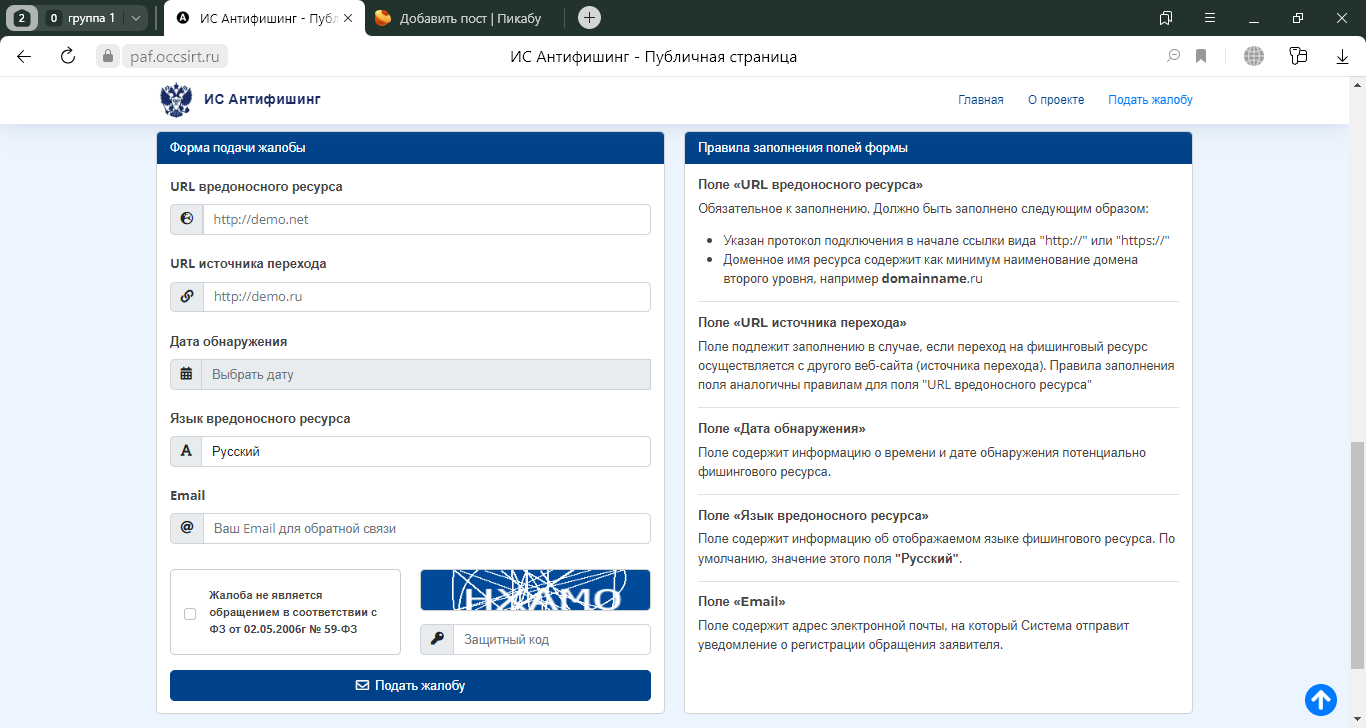Click the scroll-to-top arrow button
Image resolution: width=1366 pixels, height=728 pixels.
[x=1321, y=700]
